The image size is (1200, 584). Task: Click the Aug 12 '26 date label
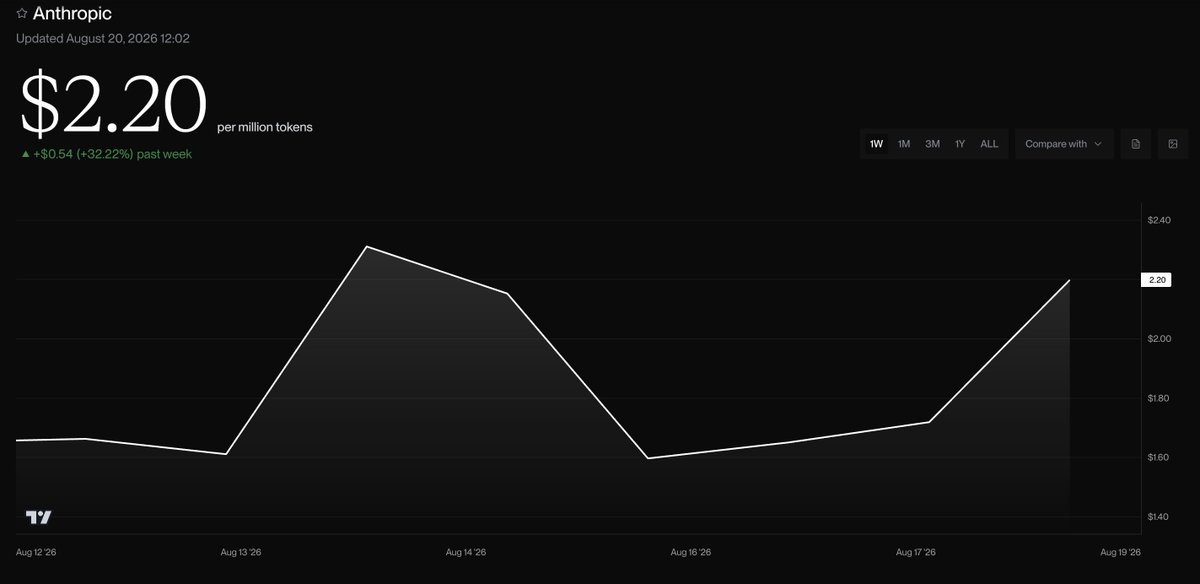pos(37,552)
